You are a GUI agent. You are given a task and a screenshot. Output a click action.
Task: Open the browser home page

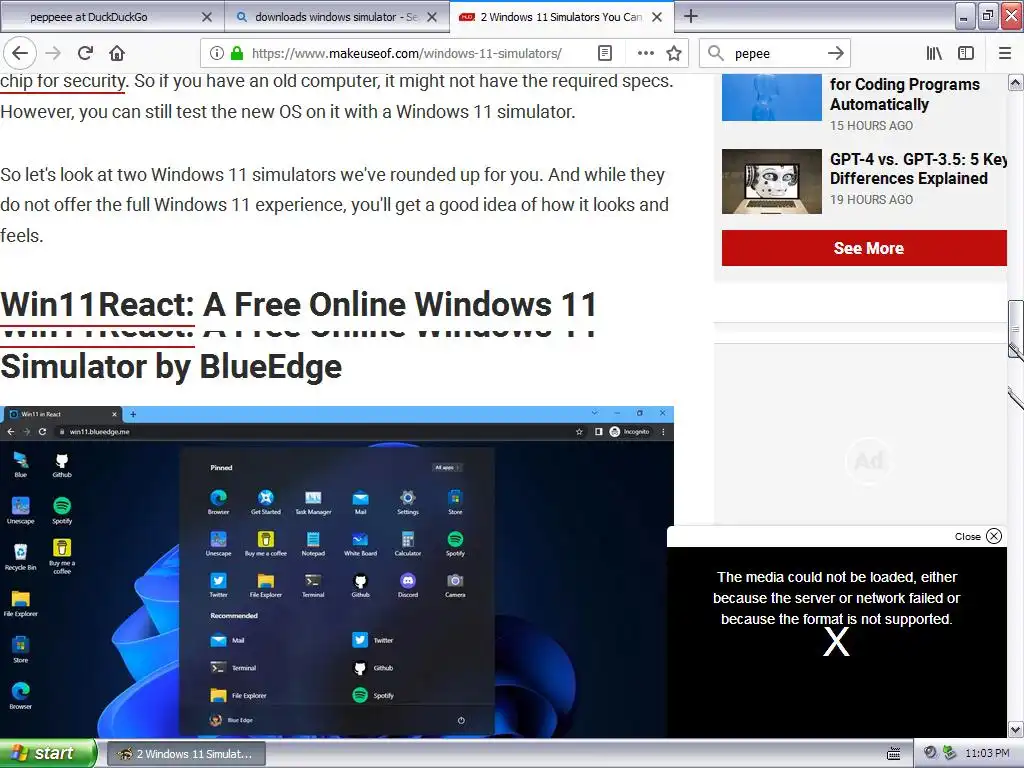(117, 53)
